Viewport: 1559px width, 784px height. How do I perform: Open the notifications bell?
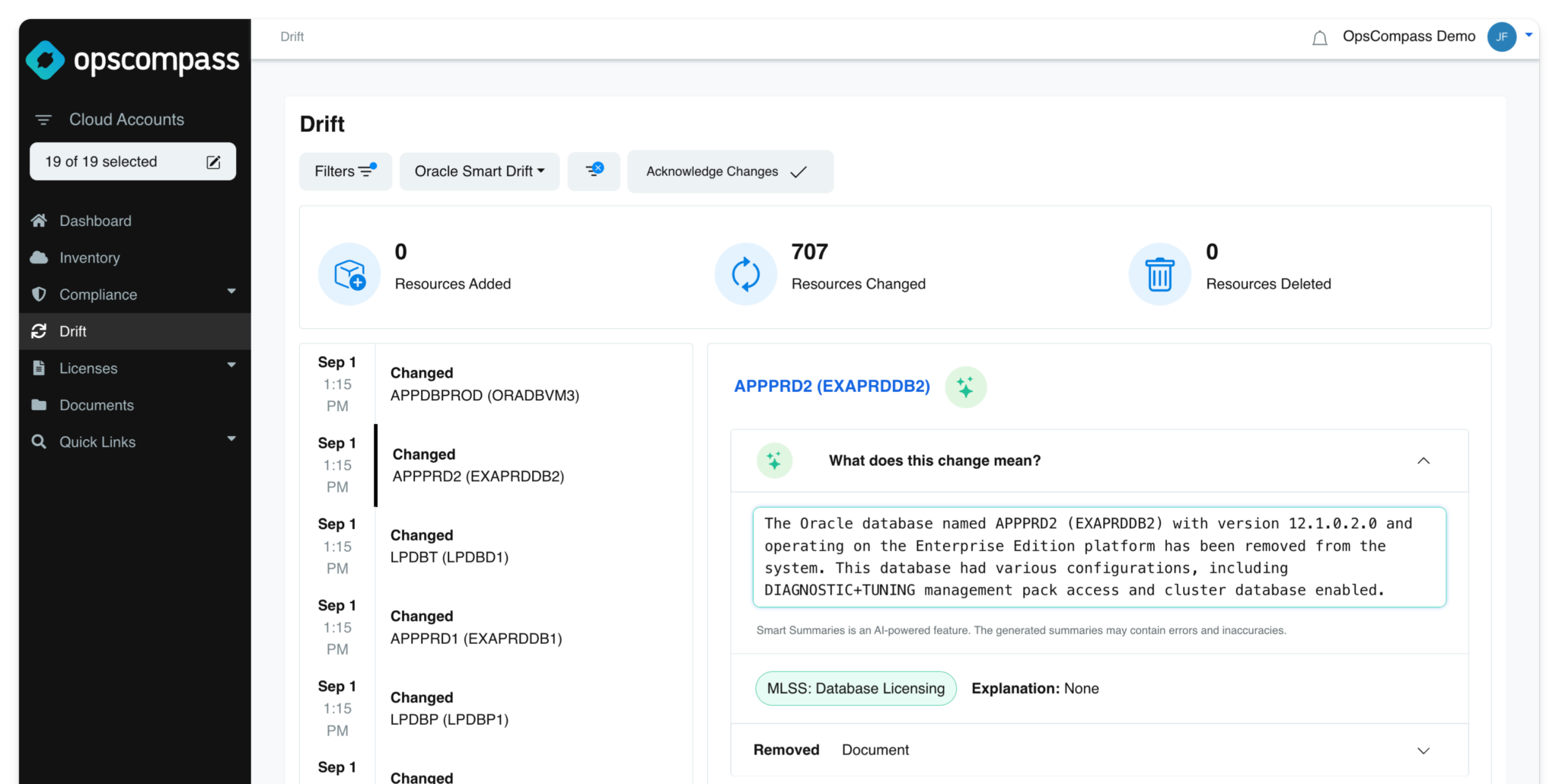pyautogui.click(x=1319, y=37)
